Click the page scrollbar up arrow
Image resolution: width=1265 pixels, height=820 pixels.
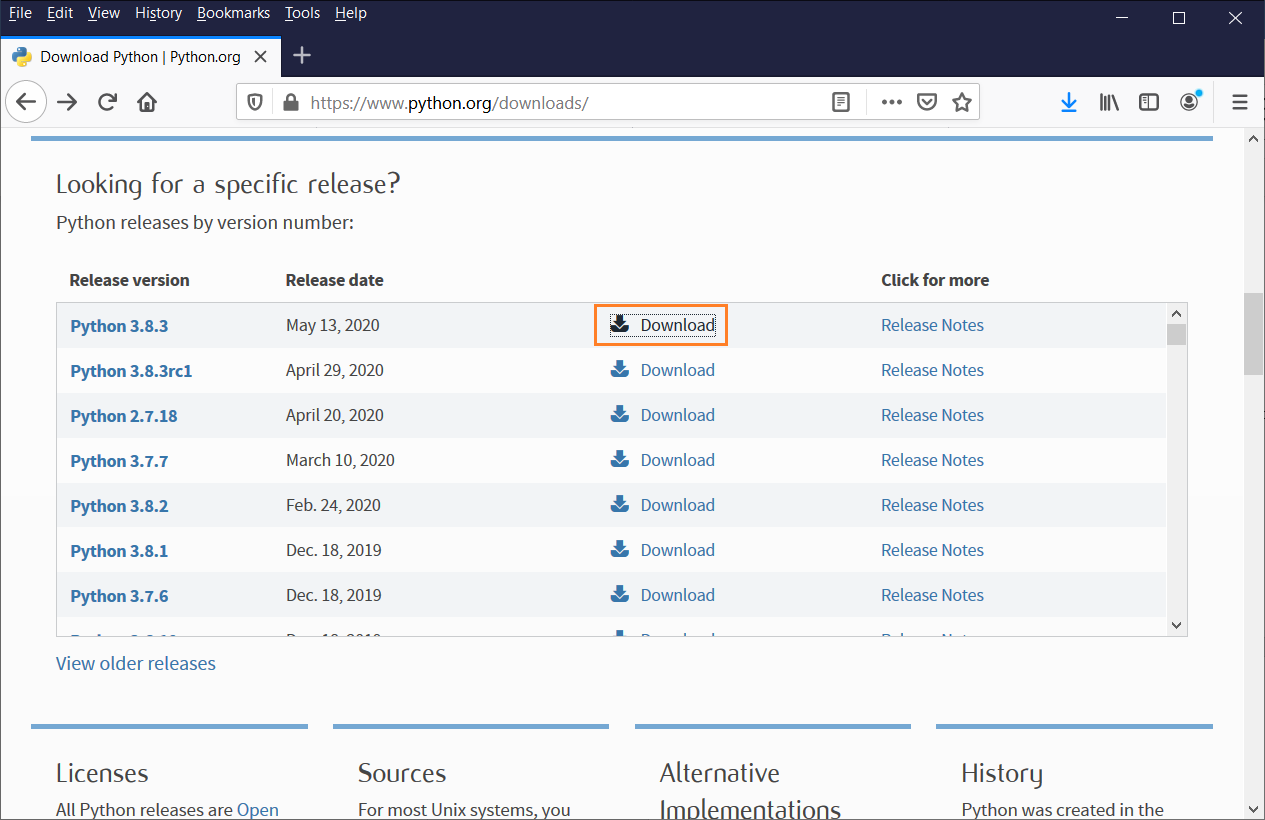pos(1254,139)
